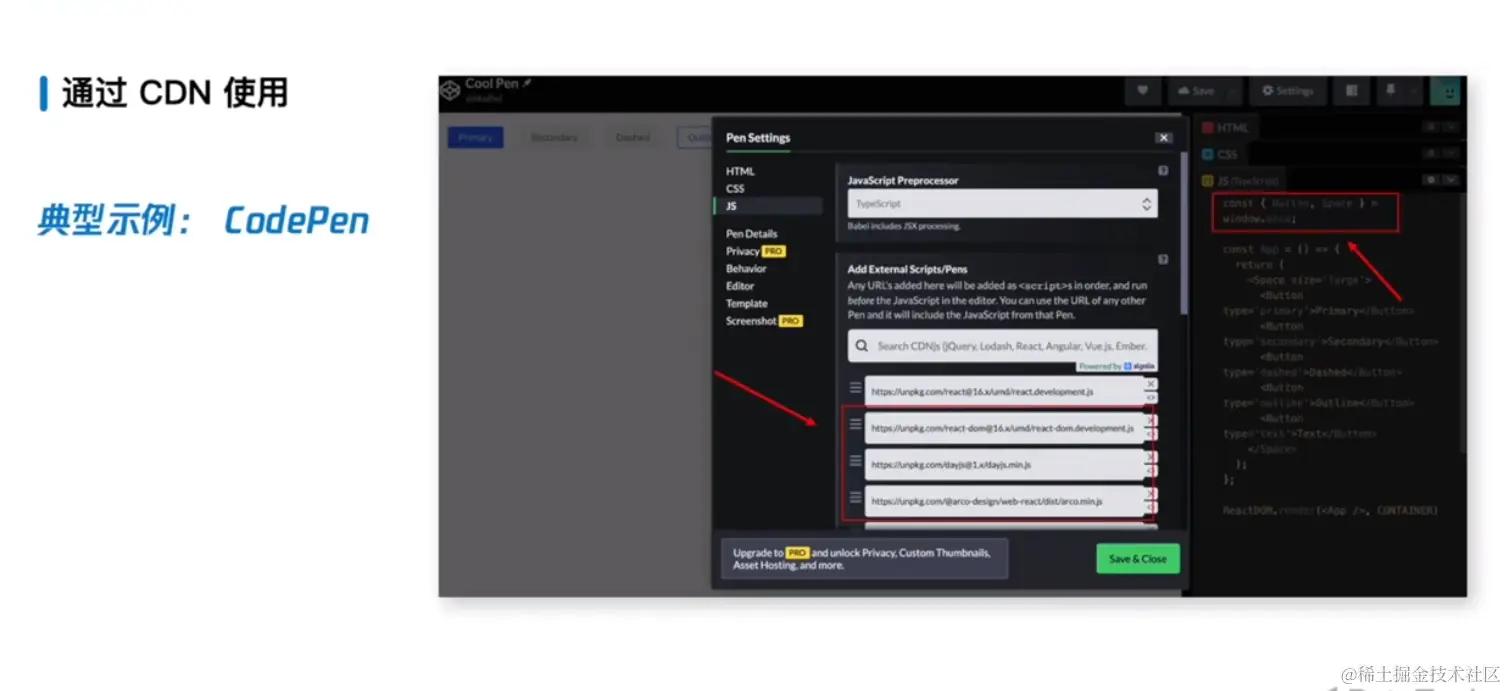The width and height of the screenshot is (1507, 691).
Task: Click the 'Cool Pen' title text
Action: 491,84
